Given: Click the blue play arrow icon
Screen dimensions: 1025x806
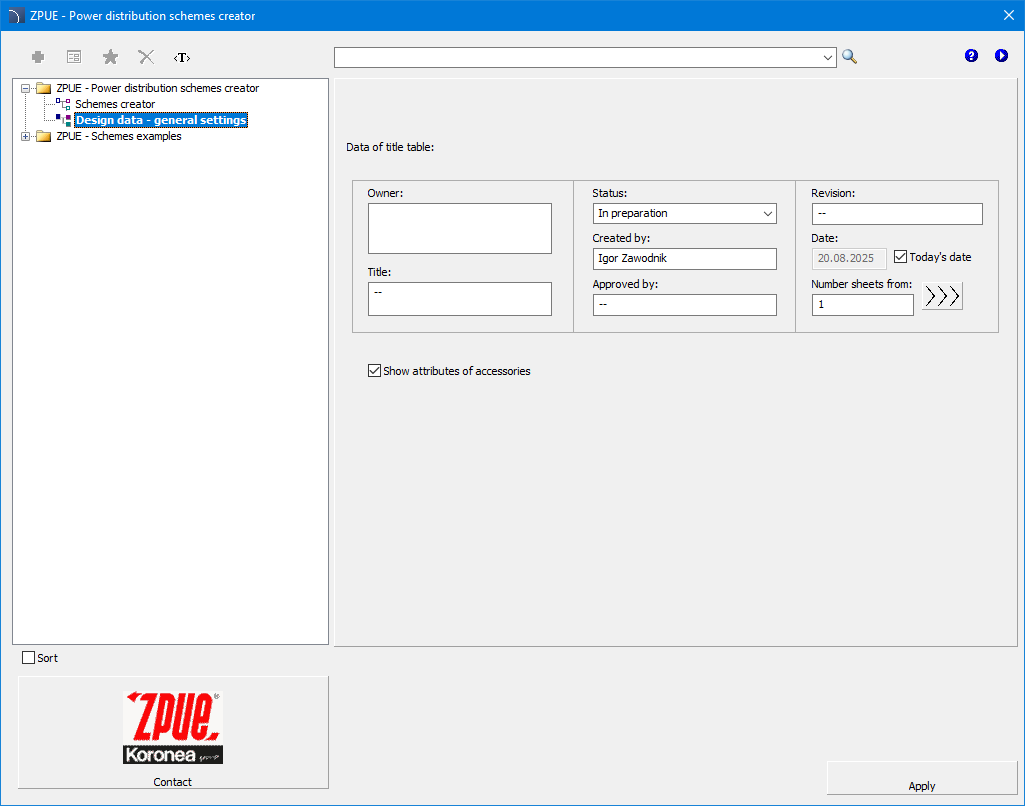Looking at the screenshot, I should click(1001, 56).
